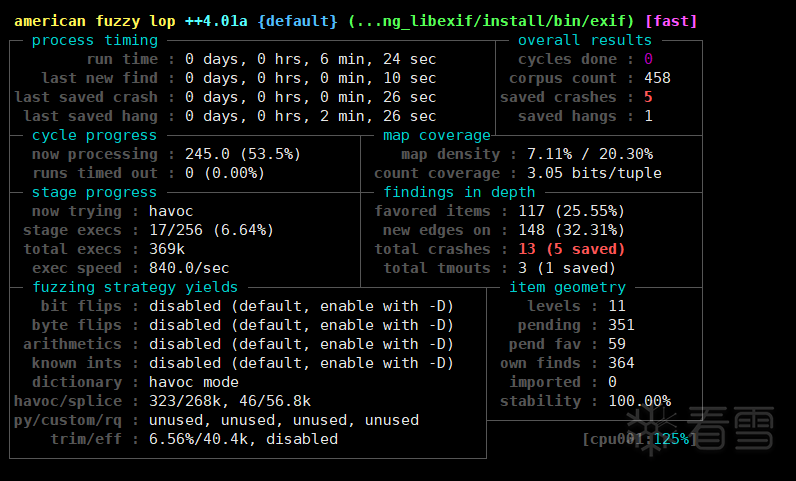Click the 'byte flips' row label
This screenshot has width=796, height=481.
77,325
